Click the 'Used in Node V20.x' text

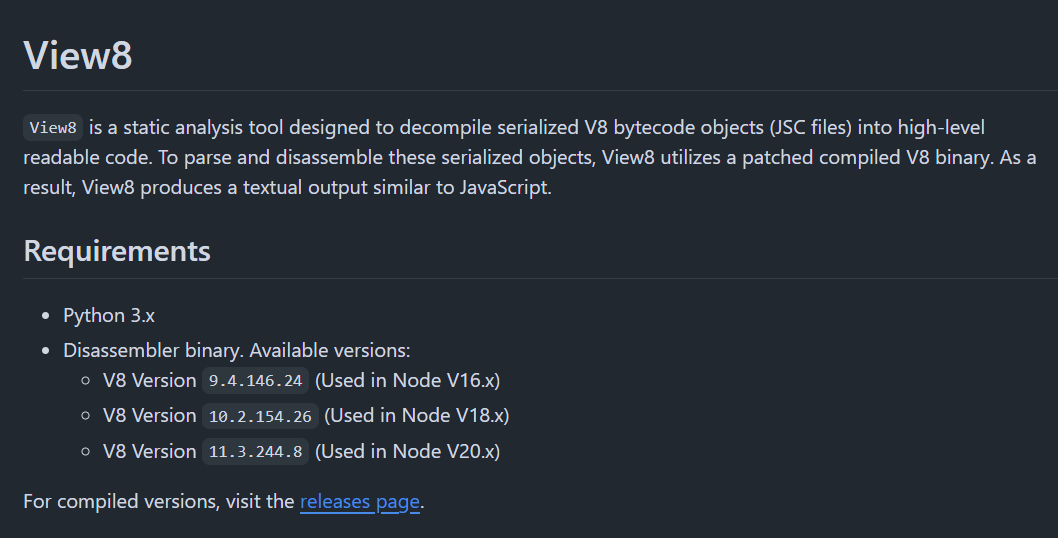pyautogui.click(x=407, y=451)
